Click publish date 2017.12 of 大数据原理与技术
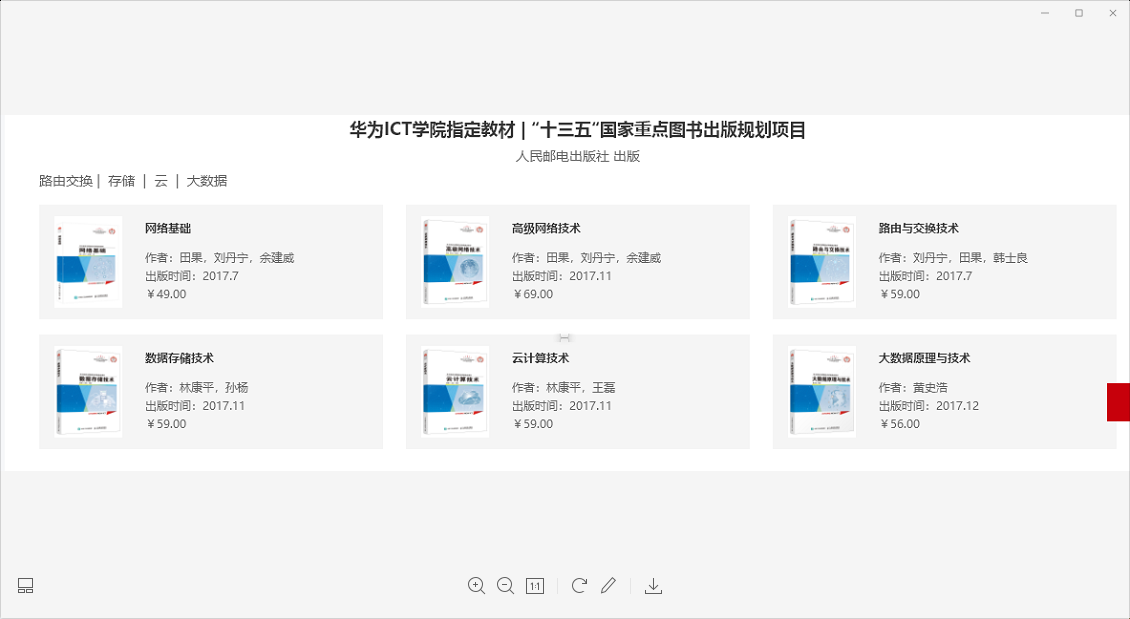Viewport: 1130px width, 619px height. pyautogui.click(x=929, y=406)
